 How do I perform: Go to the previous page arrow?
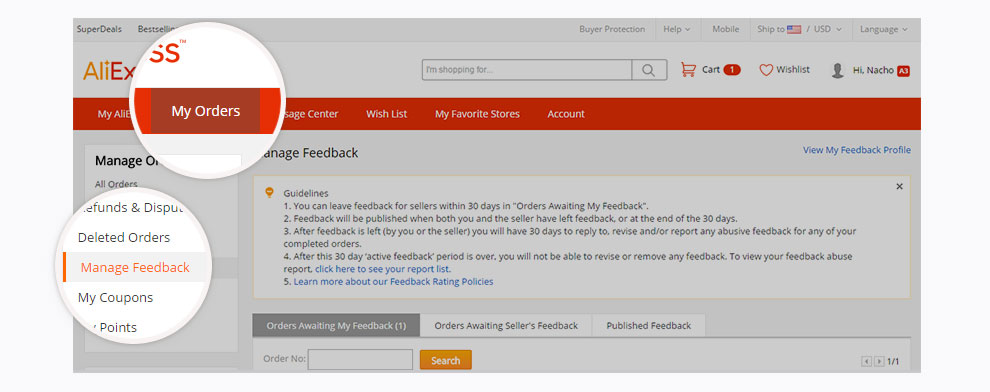coord(866,362)
